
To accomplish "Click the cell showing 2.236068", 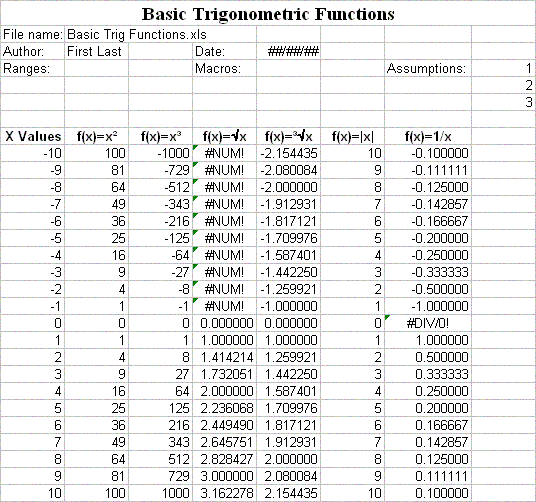I will pyautogui.click(x=225, y=408).
